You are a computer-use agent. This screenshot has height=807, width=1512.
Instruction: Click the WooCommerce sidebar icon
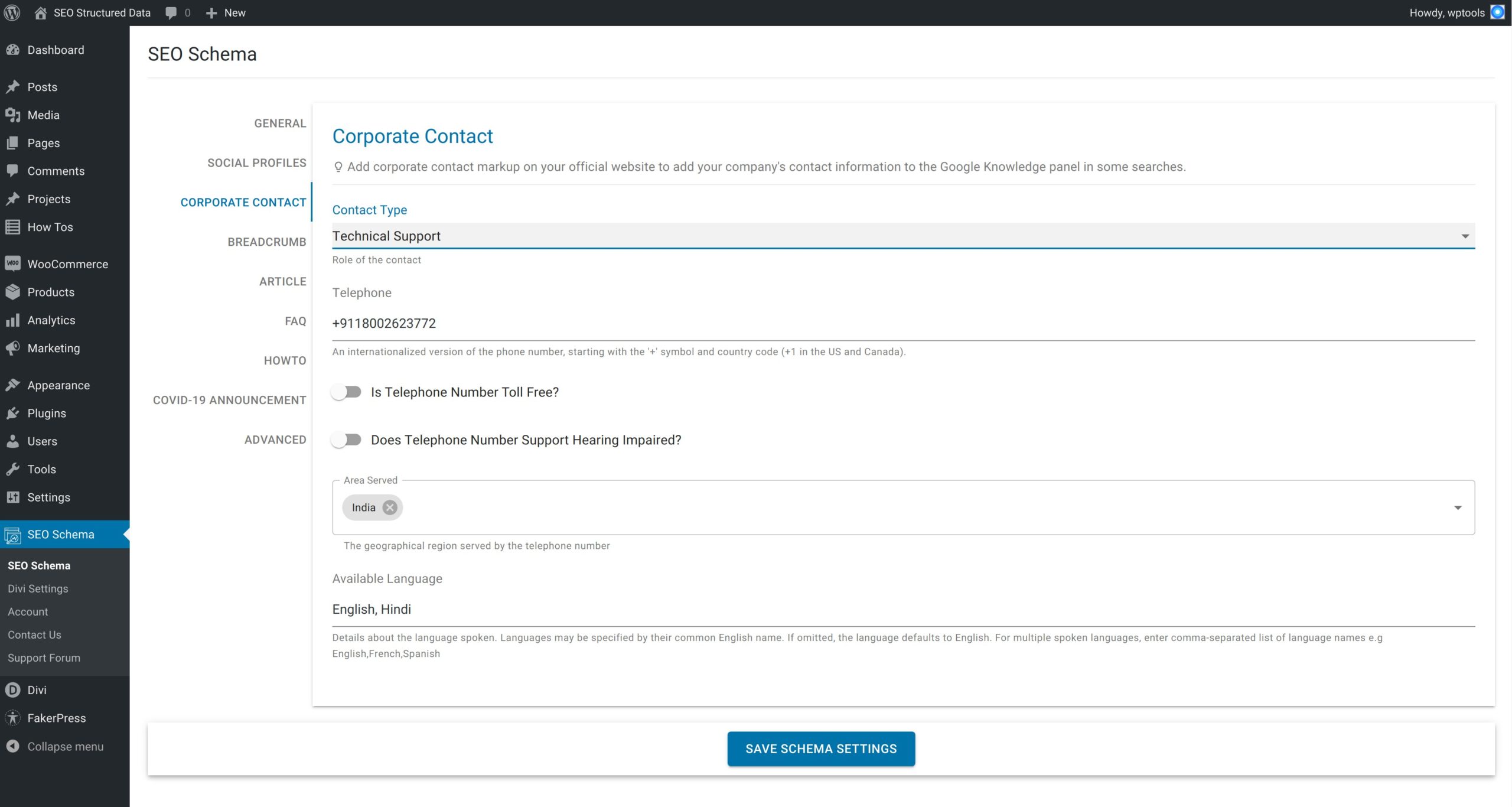12,264
